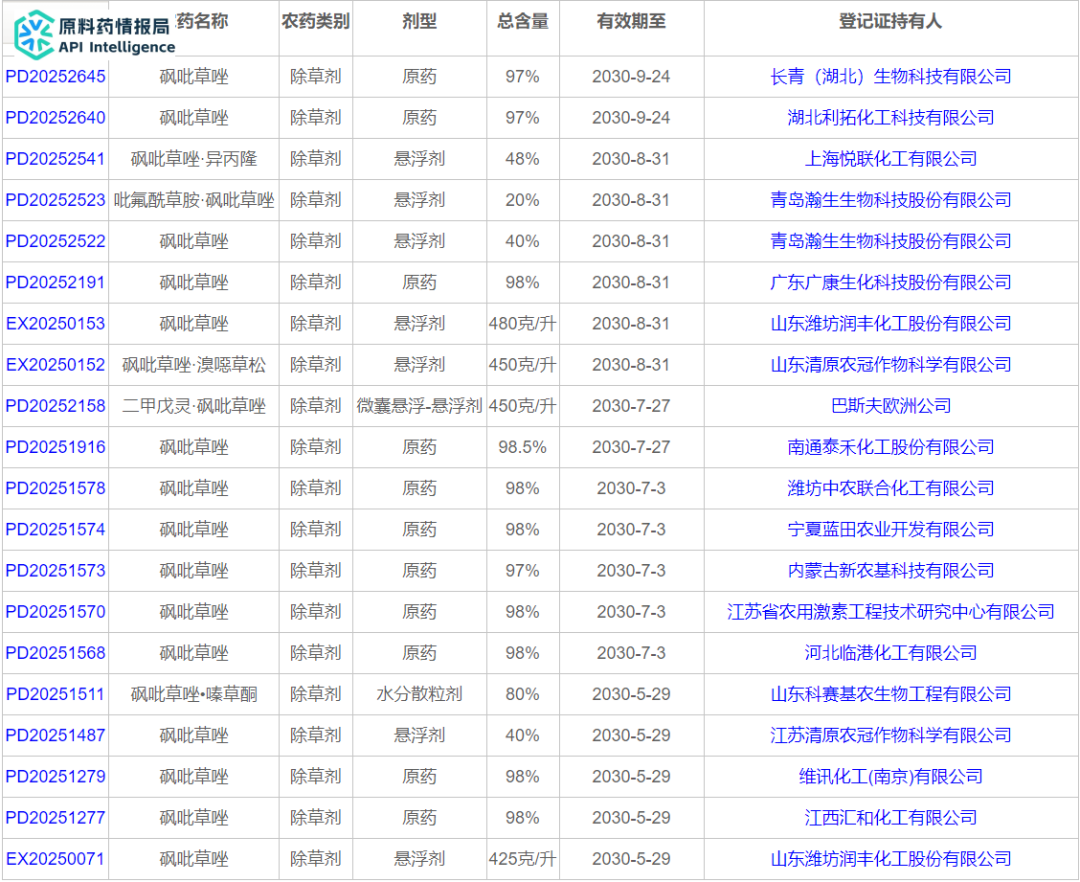Open registration EX20250152
Image resolution: width=1080 pixels, height=882 pixels.
point(55,365)
